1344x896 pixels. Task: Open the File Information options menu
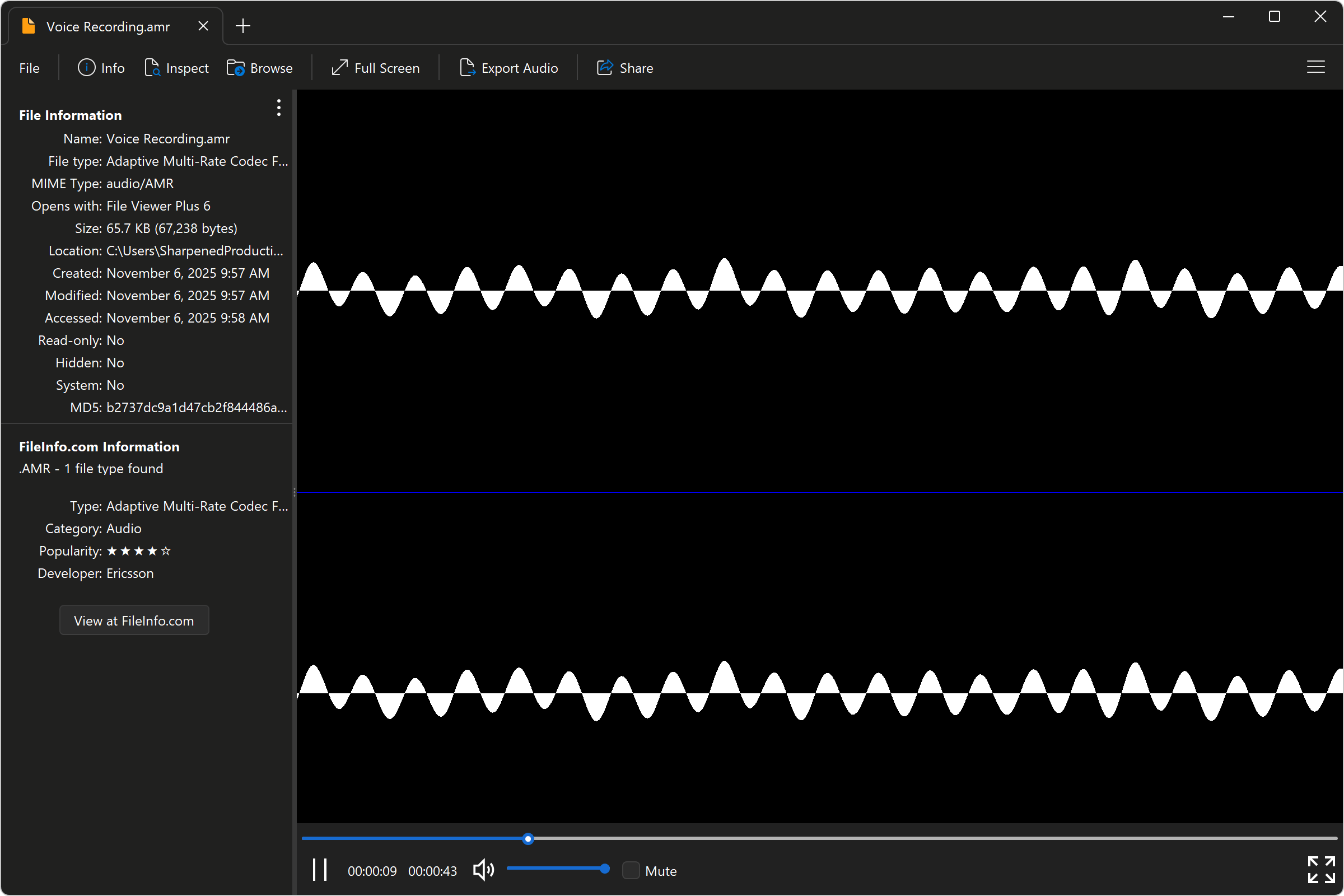[x=278, y=108]
